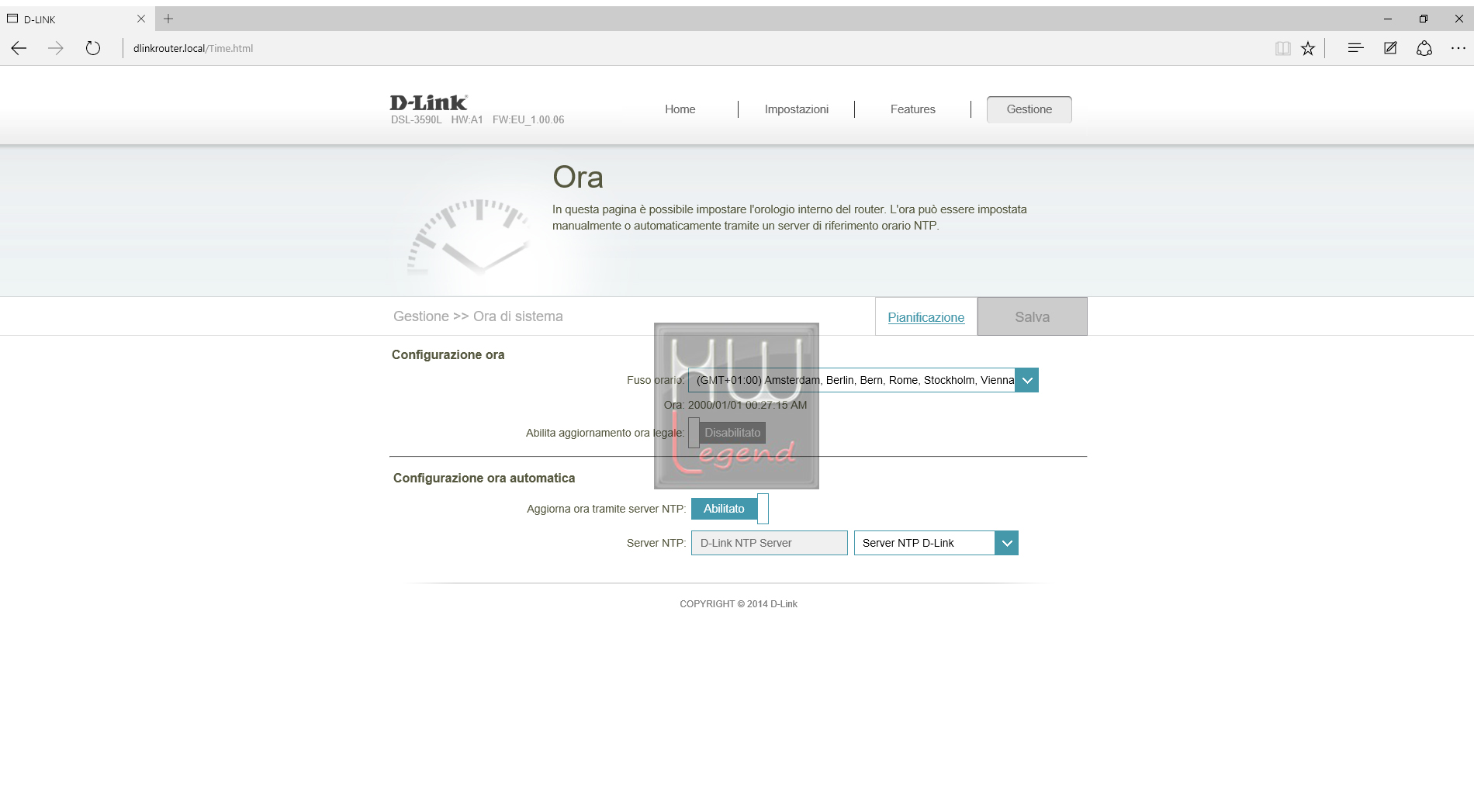Click the HW:A1 hardware version label
The height and width of the screenshot is (812, 1474).
(467, 119)
